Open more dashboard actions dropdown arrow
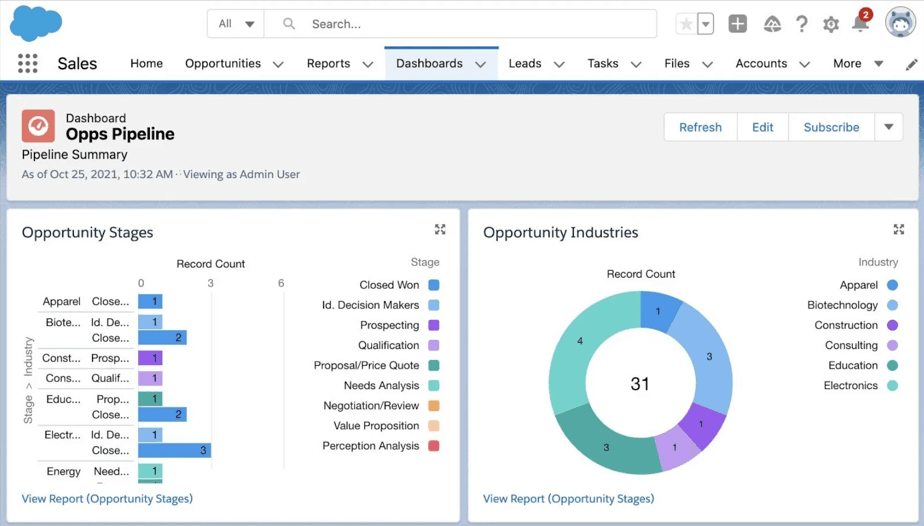The height and width of the screenshot is (526, 924). 889,127
